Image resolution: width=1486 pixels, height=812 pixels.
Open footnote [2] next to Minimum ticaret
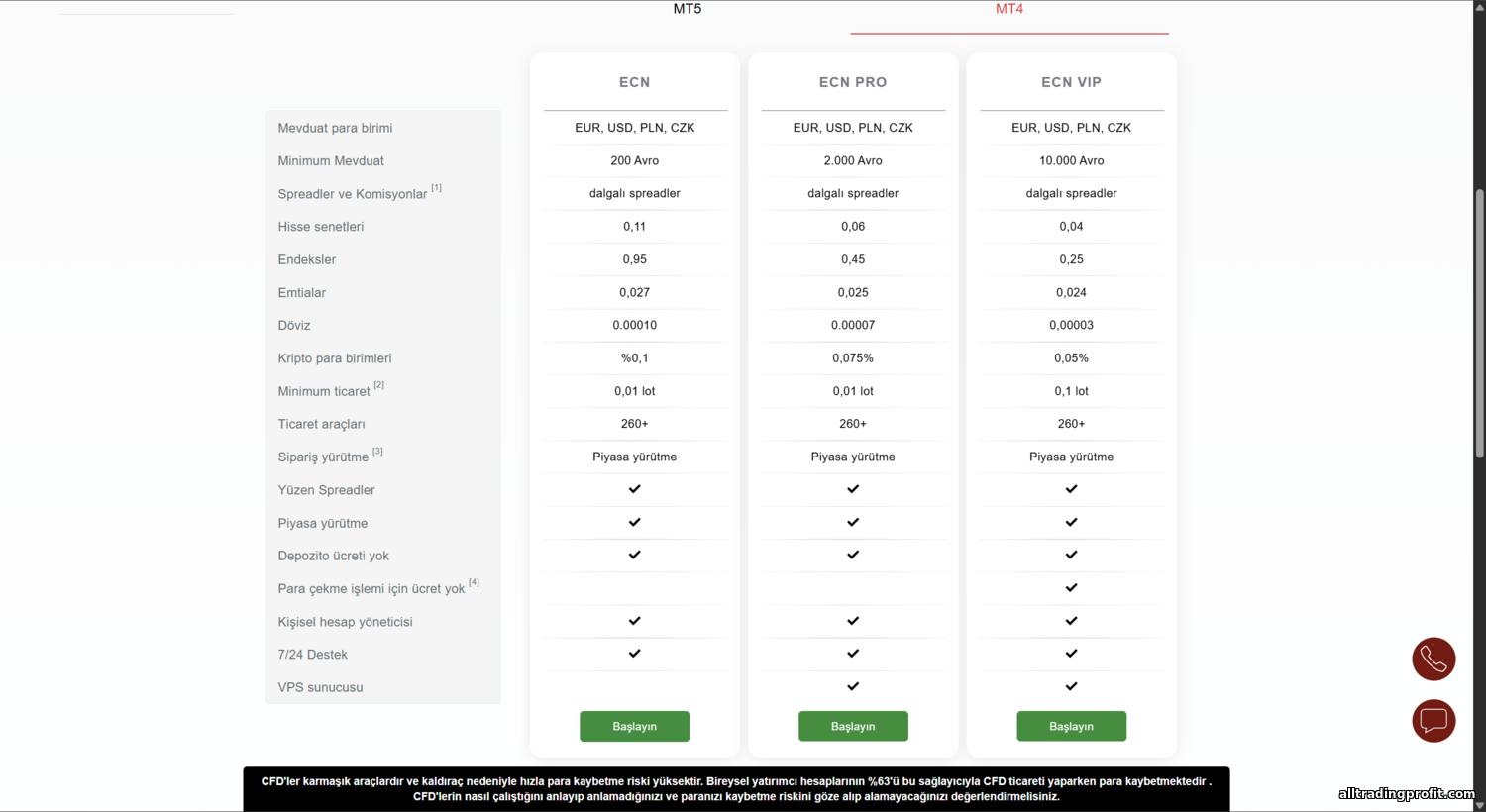tap(378, 385)
